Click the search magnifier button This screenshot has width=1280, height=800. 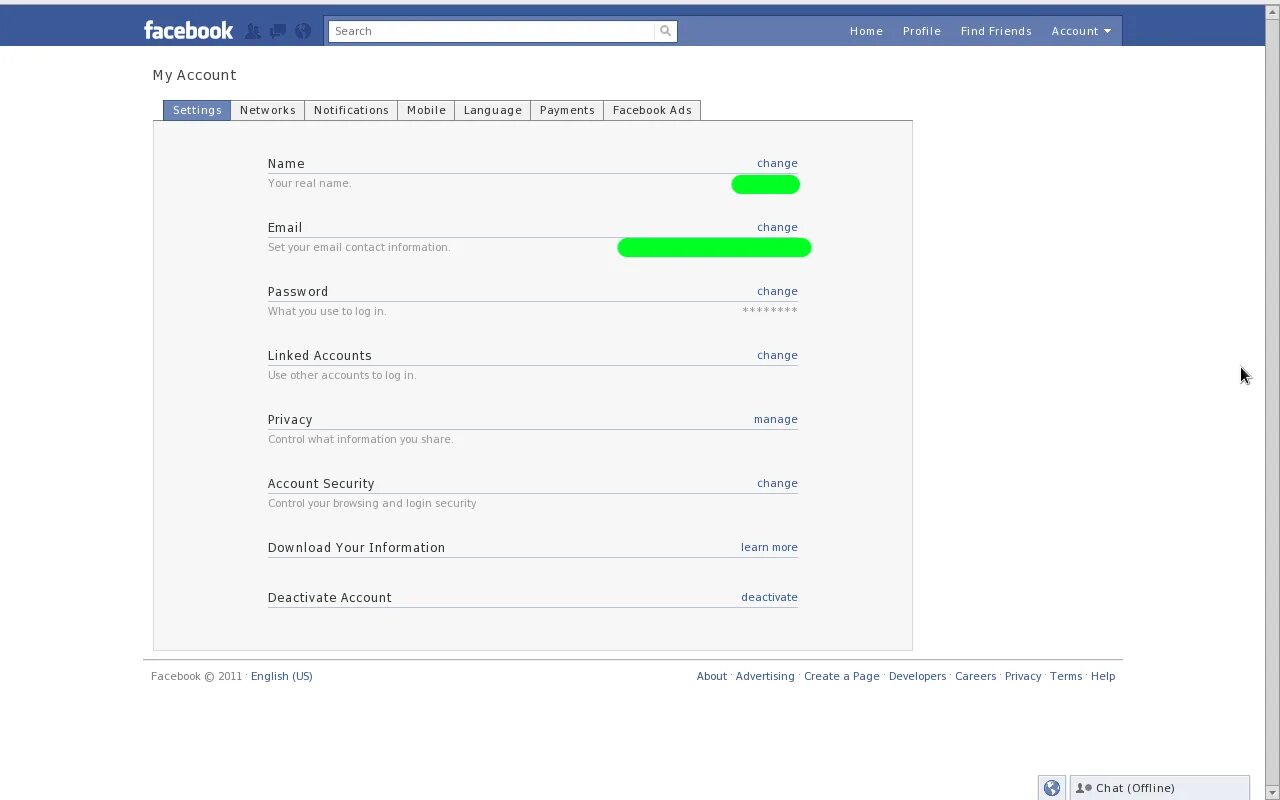[x=665, y=31]
